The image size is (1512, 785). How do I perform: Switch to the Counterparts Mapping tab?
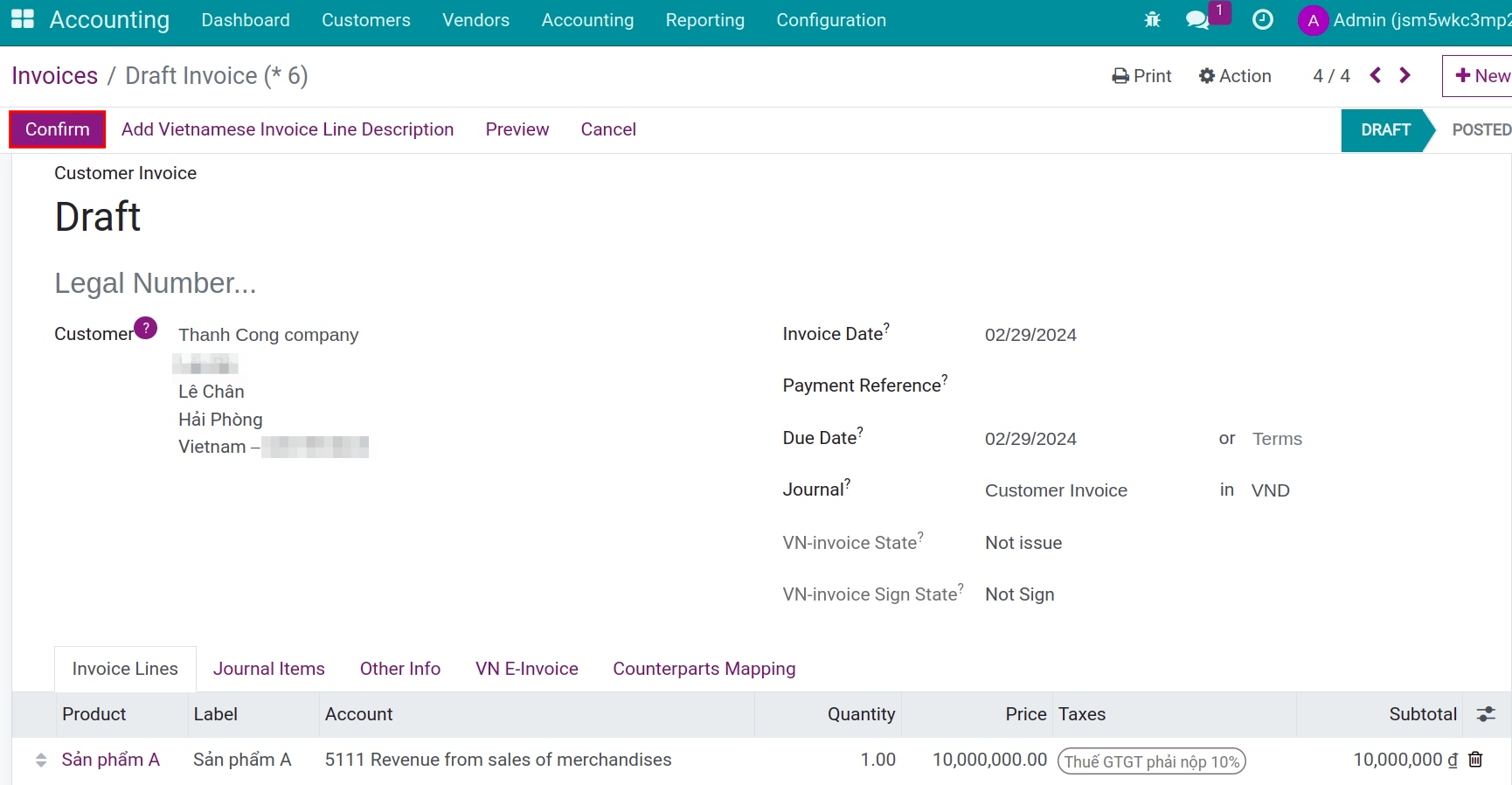pyautogui.click(x=704, y=669)
